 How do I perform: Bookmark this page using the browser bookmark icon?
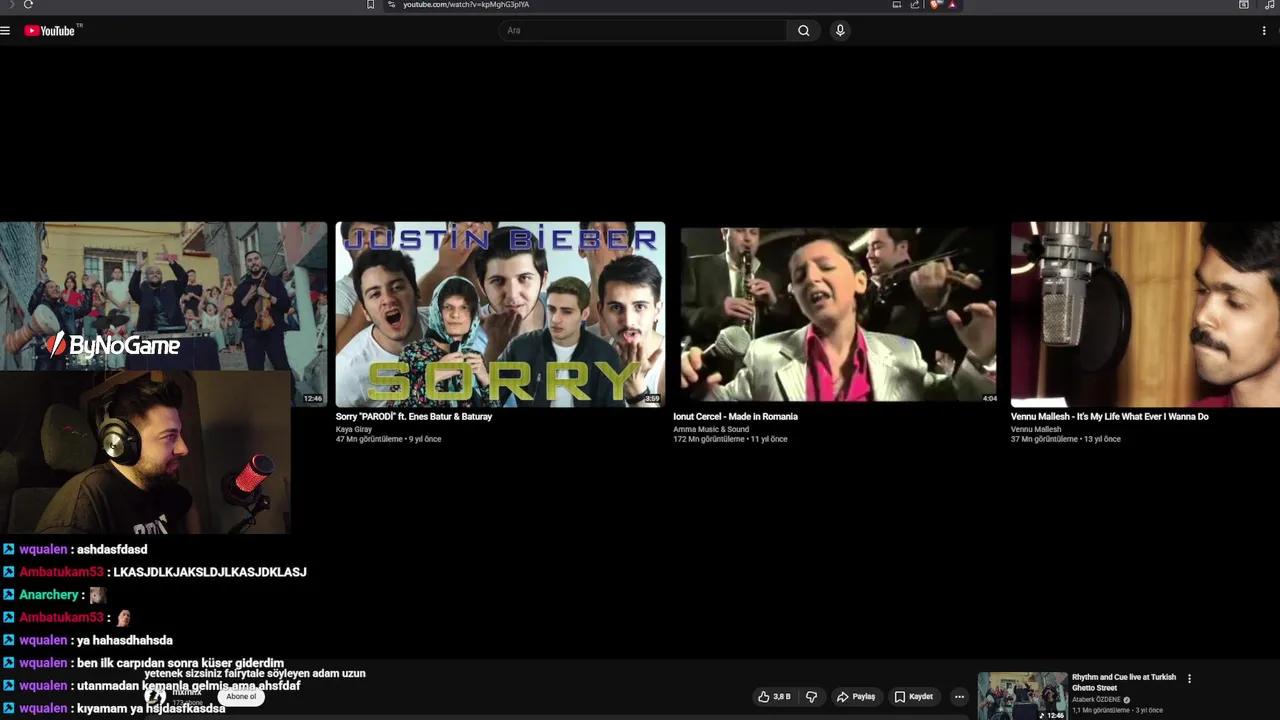(370, 5)
